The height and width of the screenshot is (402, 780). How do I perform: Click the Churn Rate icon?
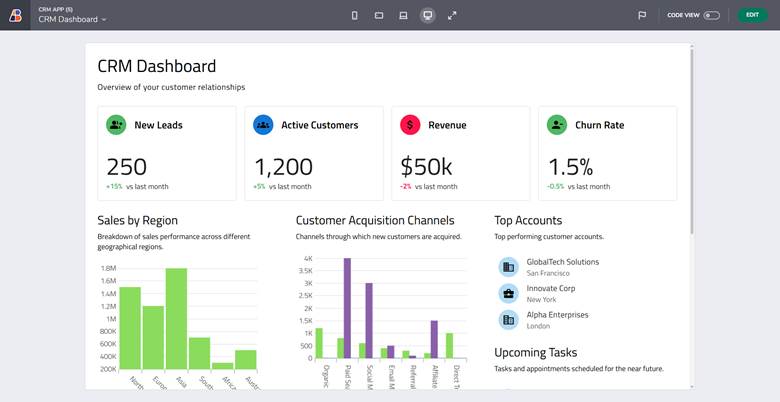(557, 125)
